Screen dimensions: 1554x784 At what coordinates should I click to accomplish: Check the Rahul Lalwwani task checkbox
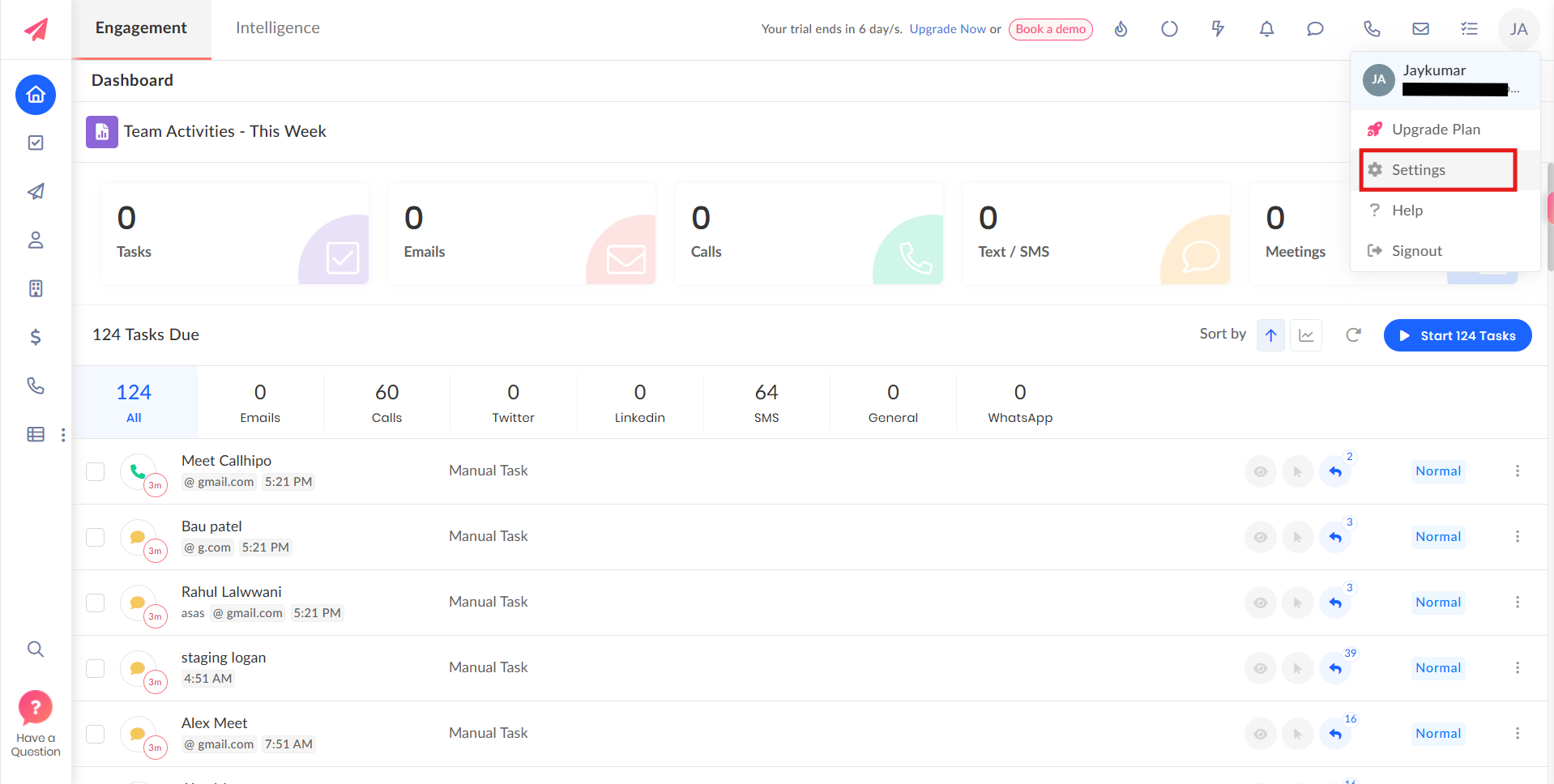(x=96, y=603)
